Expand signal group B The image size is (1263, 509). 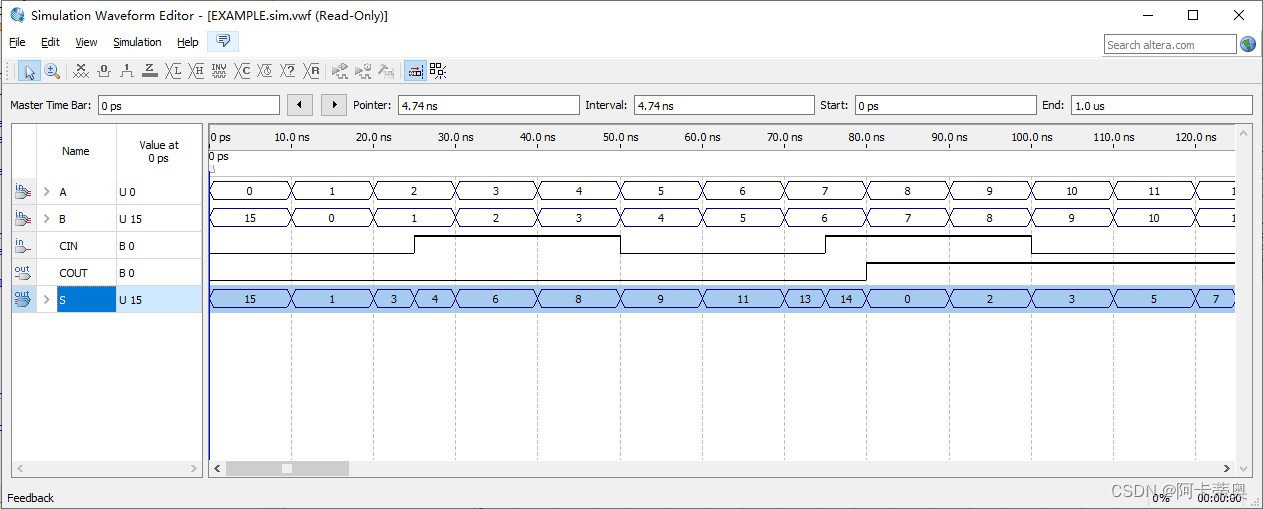pos(46,218)
